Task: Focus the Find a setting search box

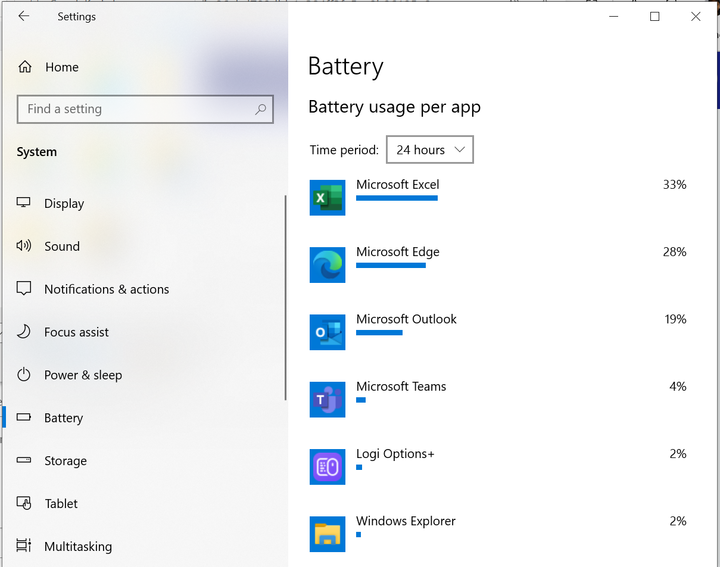Action: [x=145, y=109]
